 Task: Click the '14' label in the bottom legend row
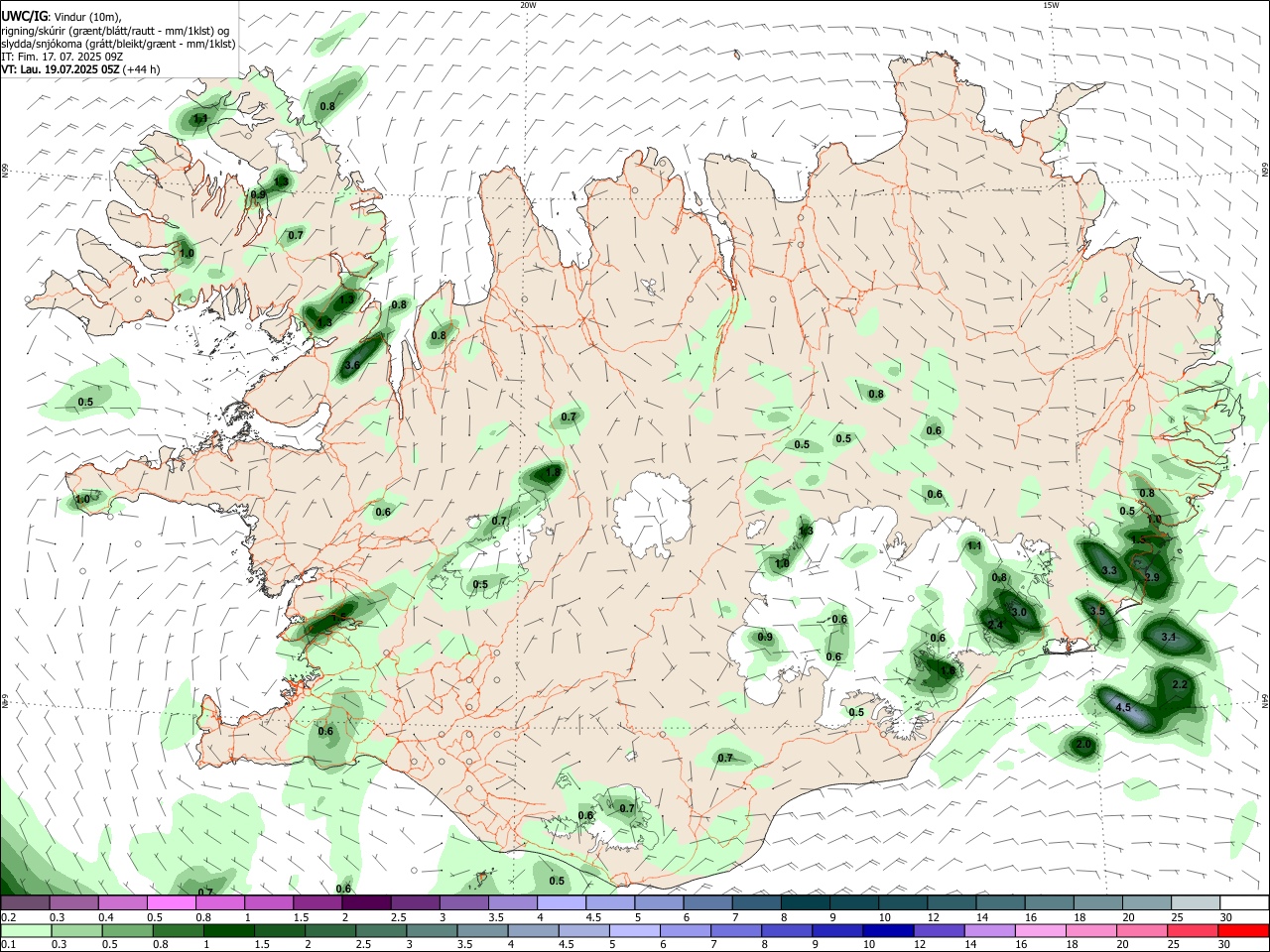[971, 944]
